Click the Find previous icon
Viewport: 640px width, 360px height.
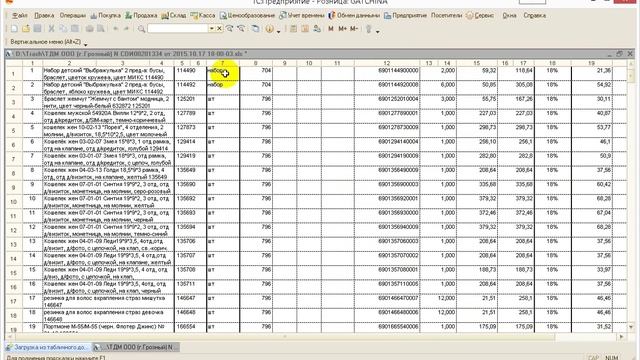coord(241,29)
